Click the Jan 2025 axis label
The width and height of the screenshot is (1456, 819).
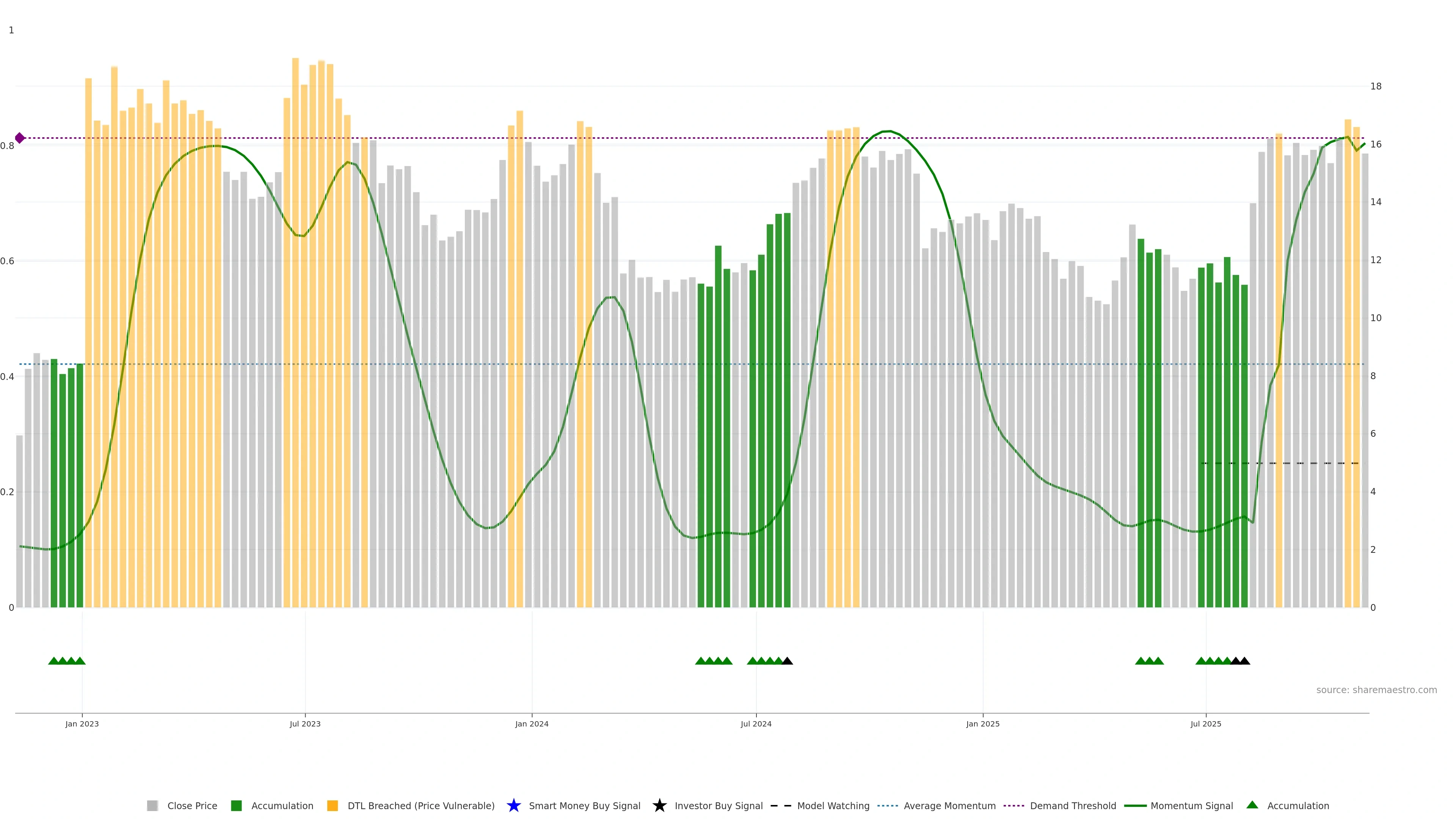coord(982,723)
